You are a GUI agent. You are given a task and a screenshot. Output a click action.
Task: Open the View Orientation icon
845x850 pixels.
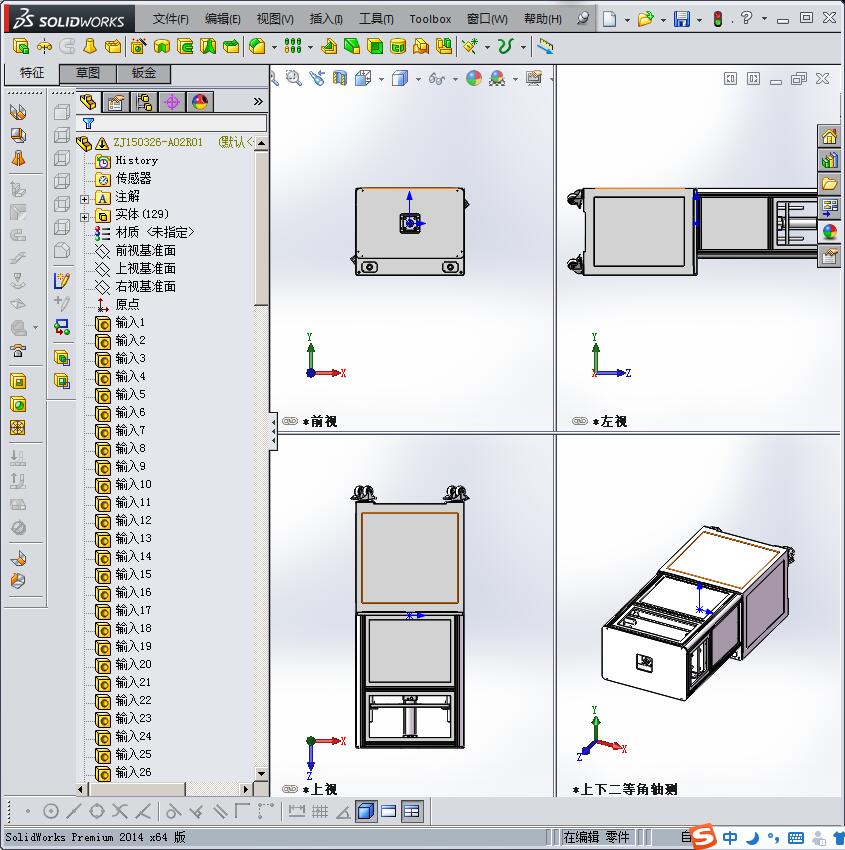(363, 79)
